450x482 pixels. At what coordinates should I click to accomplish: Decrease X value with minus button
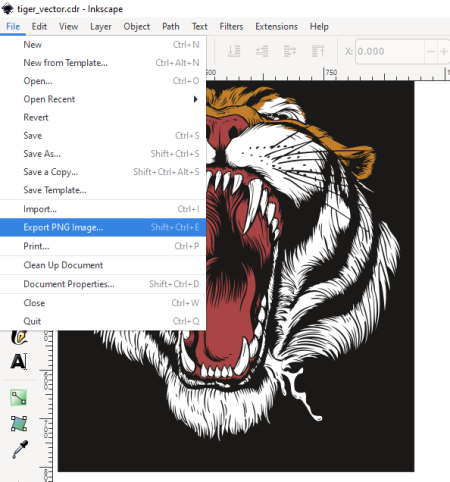point(431,52)
